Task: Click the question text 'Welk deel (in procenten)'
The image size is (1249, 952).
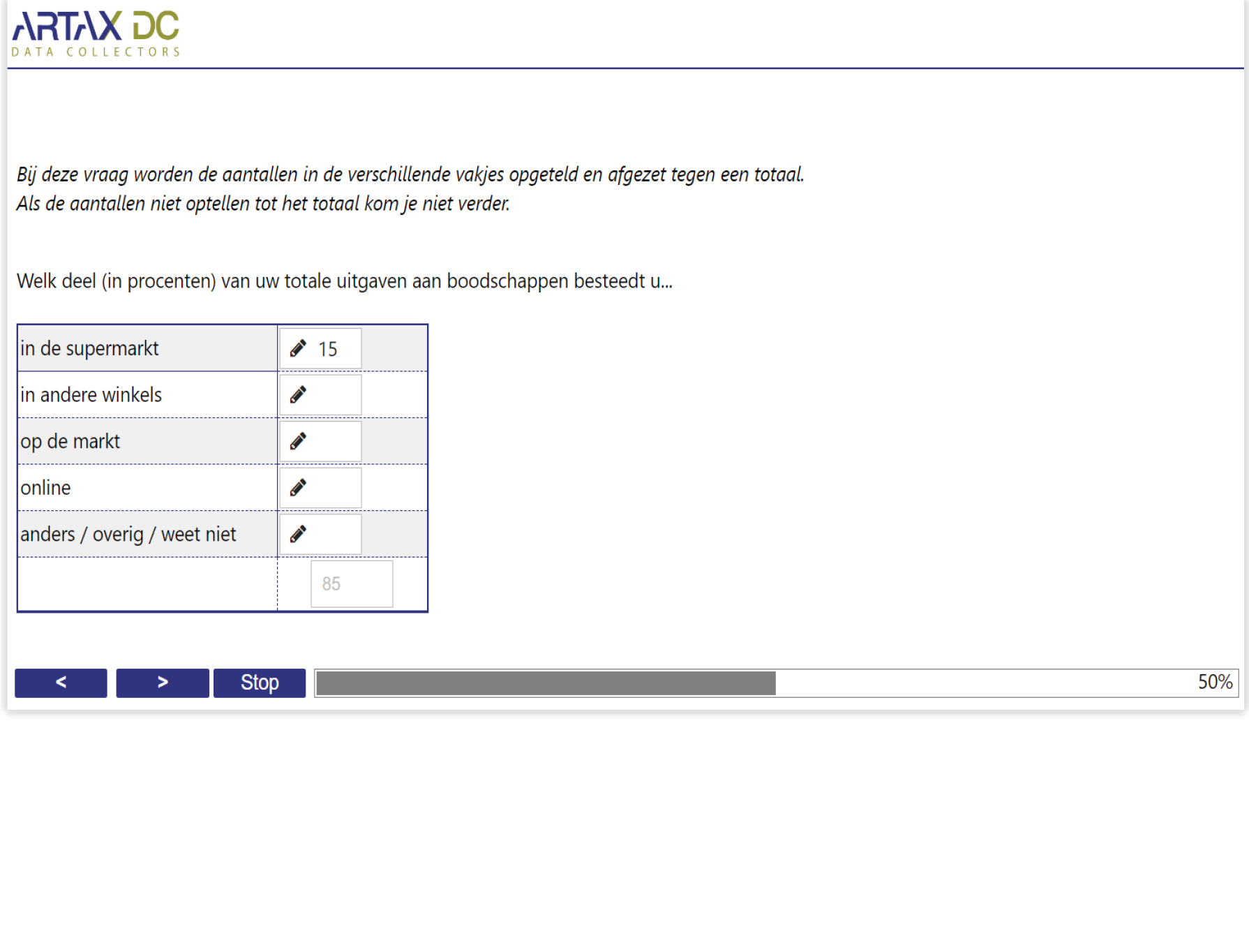Action: click(x=344, y=281)
